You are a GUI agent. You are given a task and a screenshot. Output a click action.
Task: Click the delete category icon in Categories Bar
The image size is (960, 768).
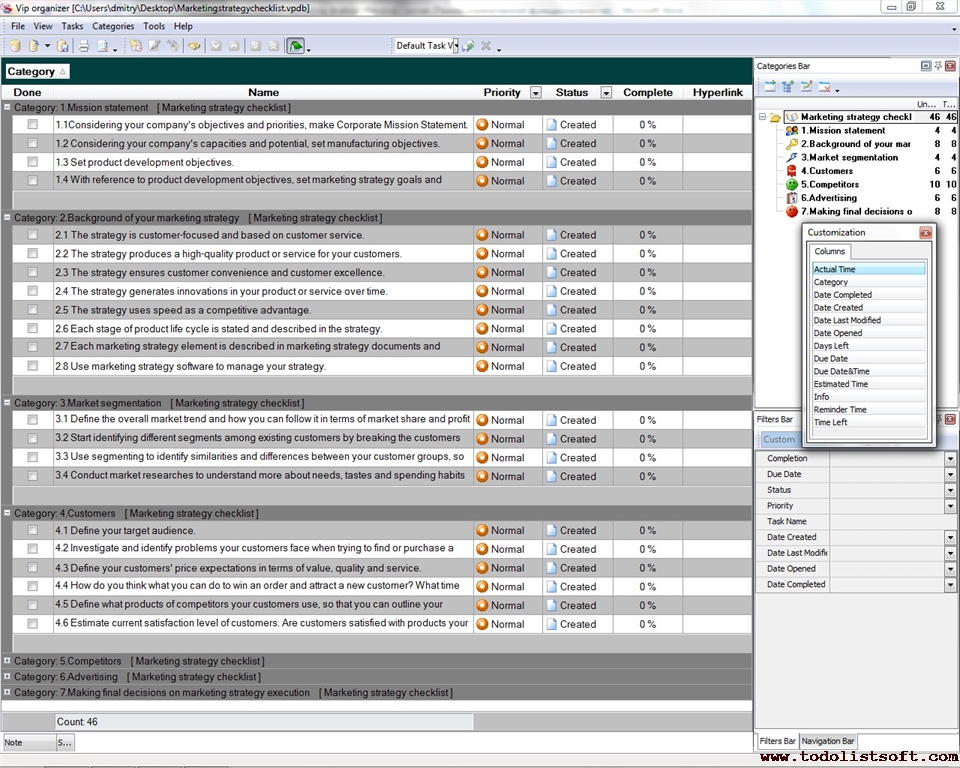pyautogui.click(x=825, y=87)
